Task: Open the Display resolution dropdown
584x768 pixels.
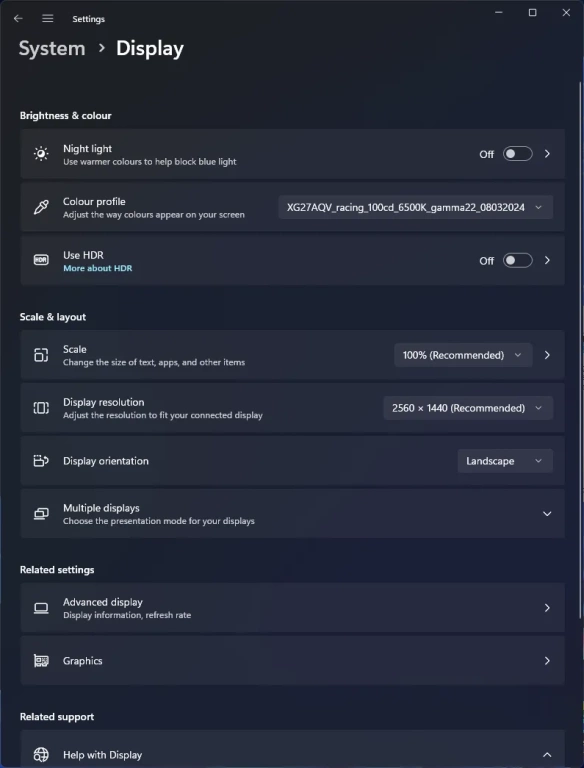Action: (468, 408)
